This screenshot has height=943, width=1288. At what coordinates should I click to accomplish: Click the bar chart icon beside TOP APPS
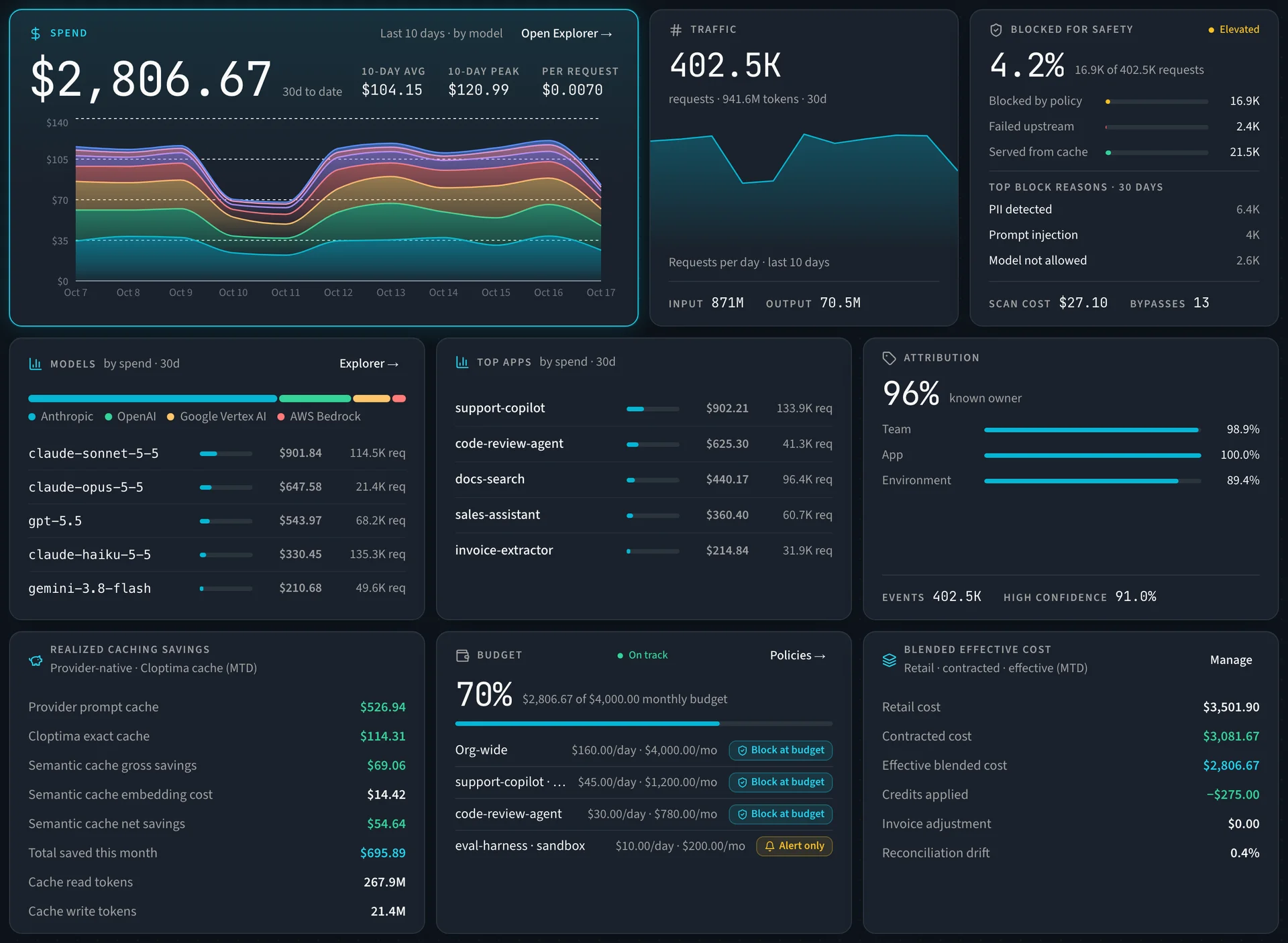[x=462, y=362]
